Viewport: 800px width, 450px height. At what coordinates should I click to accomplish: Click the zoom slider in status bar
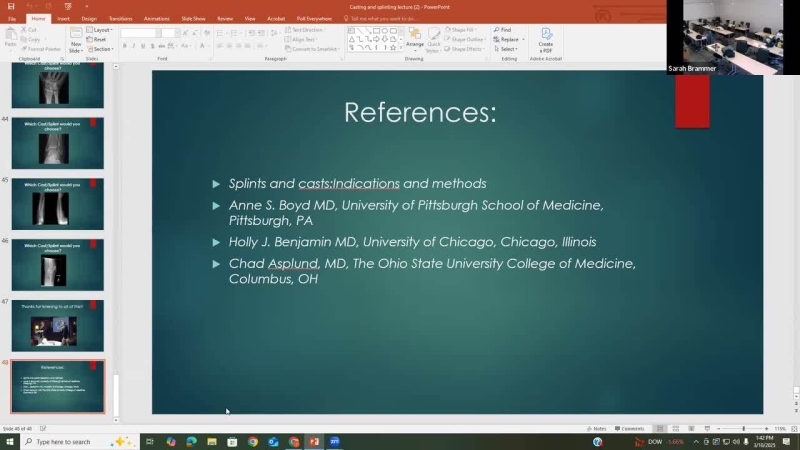tap(743, 428)
